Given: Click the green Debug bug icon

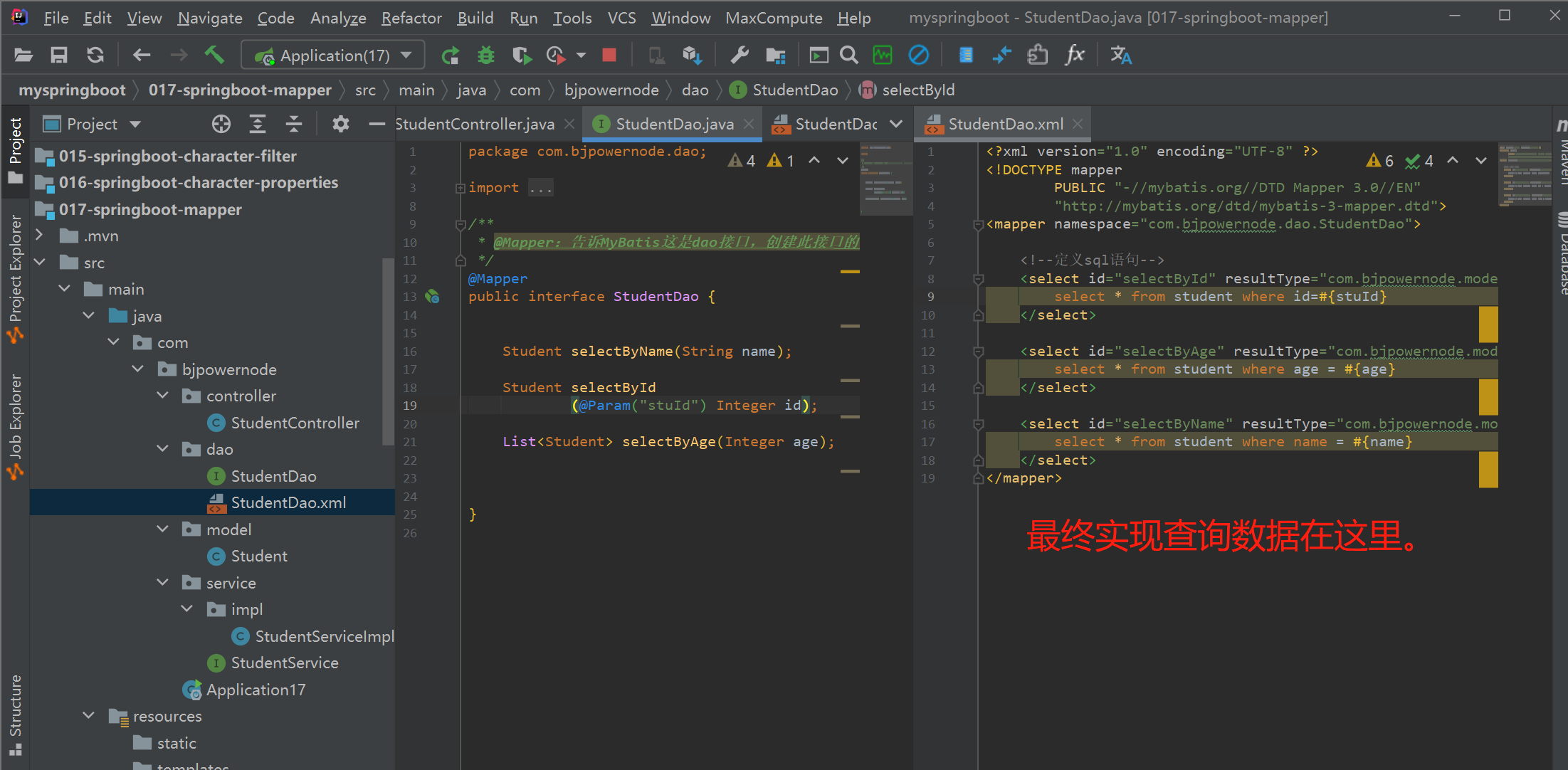Looking at the screenshot, I should pyautogui.click(x=486, y=56).
